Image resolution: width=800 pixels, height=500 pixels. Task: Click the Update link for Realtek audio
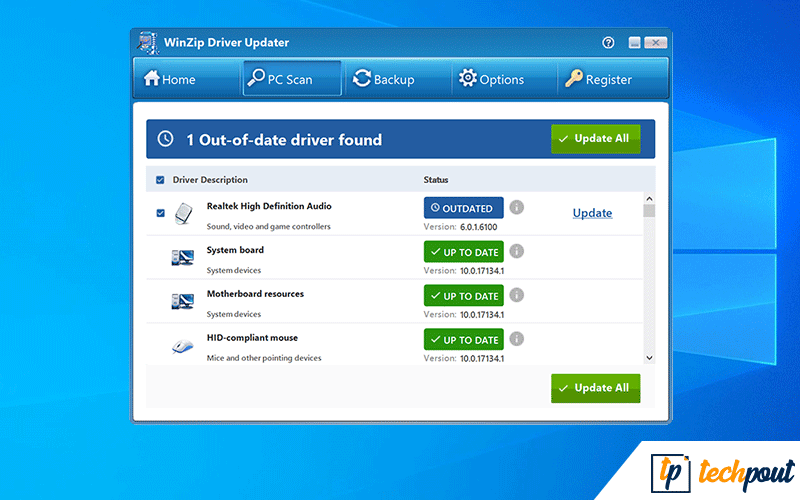592,213
